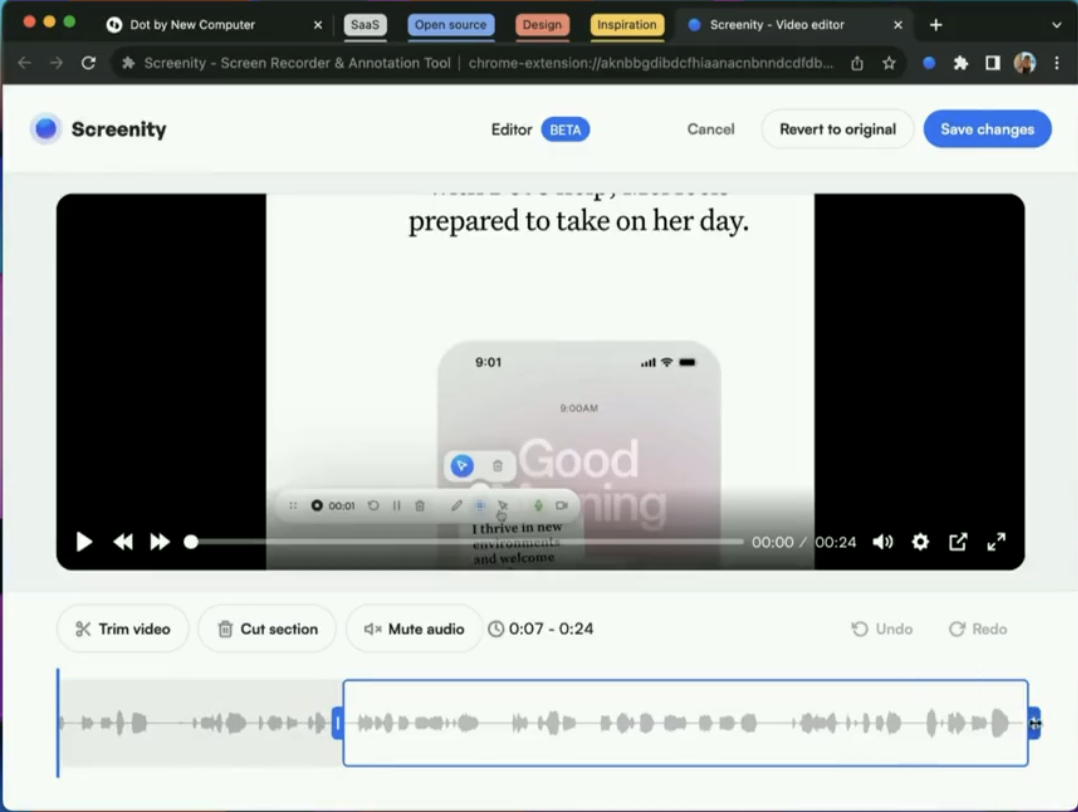1078x812 pixels.
Task: Click inside the selected waveform region
Action: (685, 723)
